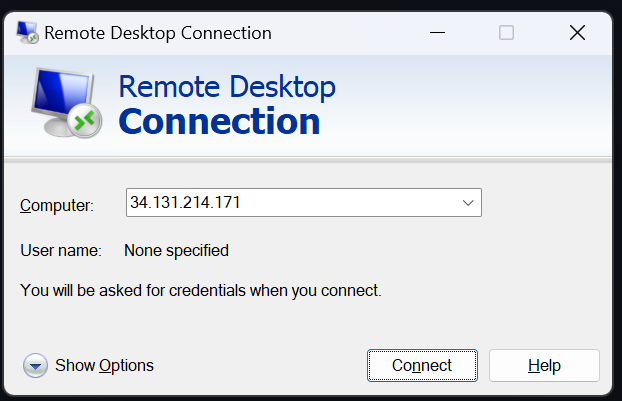622x401 pixels.
Task: Click the large monitor banner icon
Action: [66, 103]
